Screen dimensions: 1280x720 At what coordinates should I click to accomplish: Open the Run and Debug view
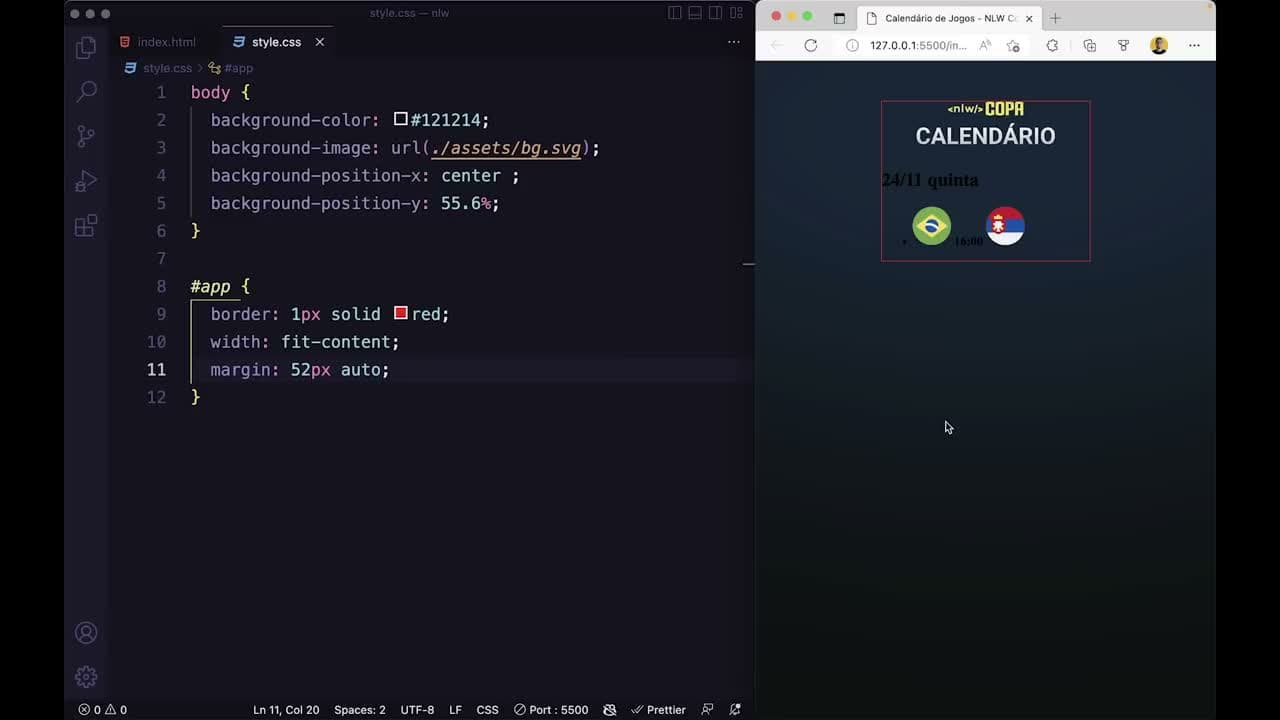pyautogui.click(x=86, y=181)
